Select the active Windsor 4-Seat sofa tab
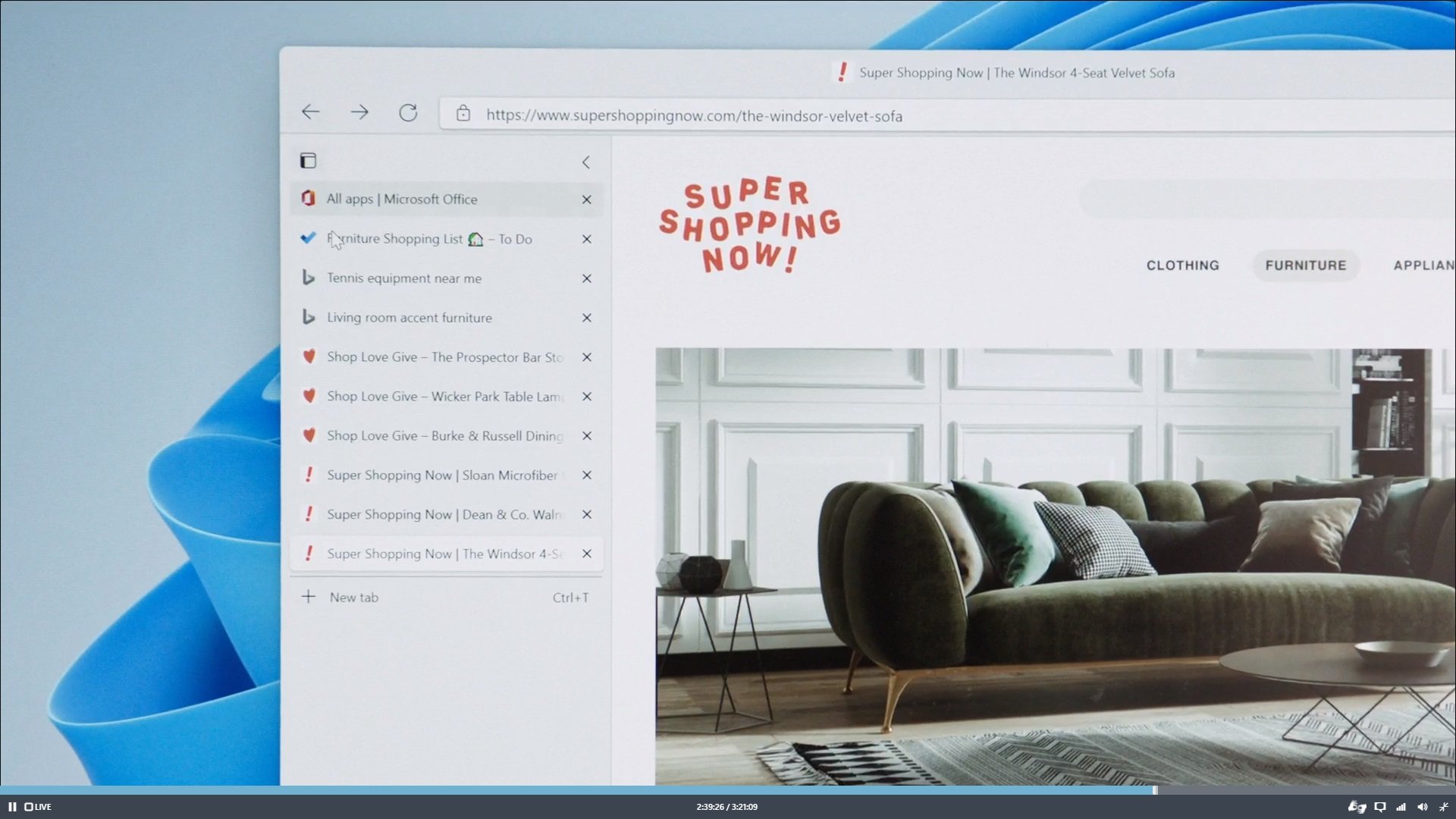Screen dimensions: 1456x819 tap(447, 554)
